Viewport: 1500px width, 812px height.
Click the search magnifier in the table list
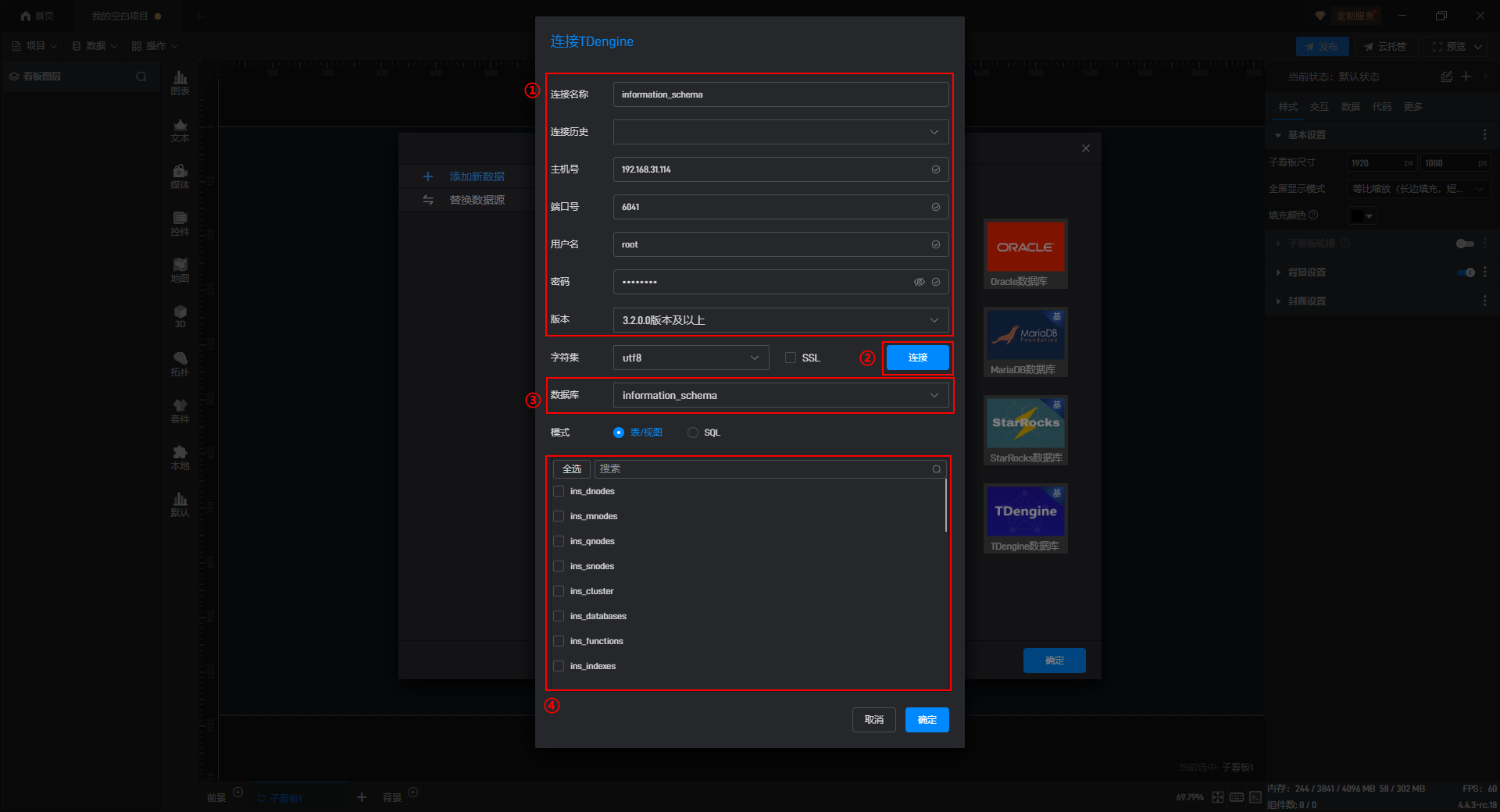(x=936, y=469)
